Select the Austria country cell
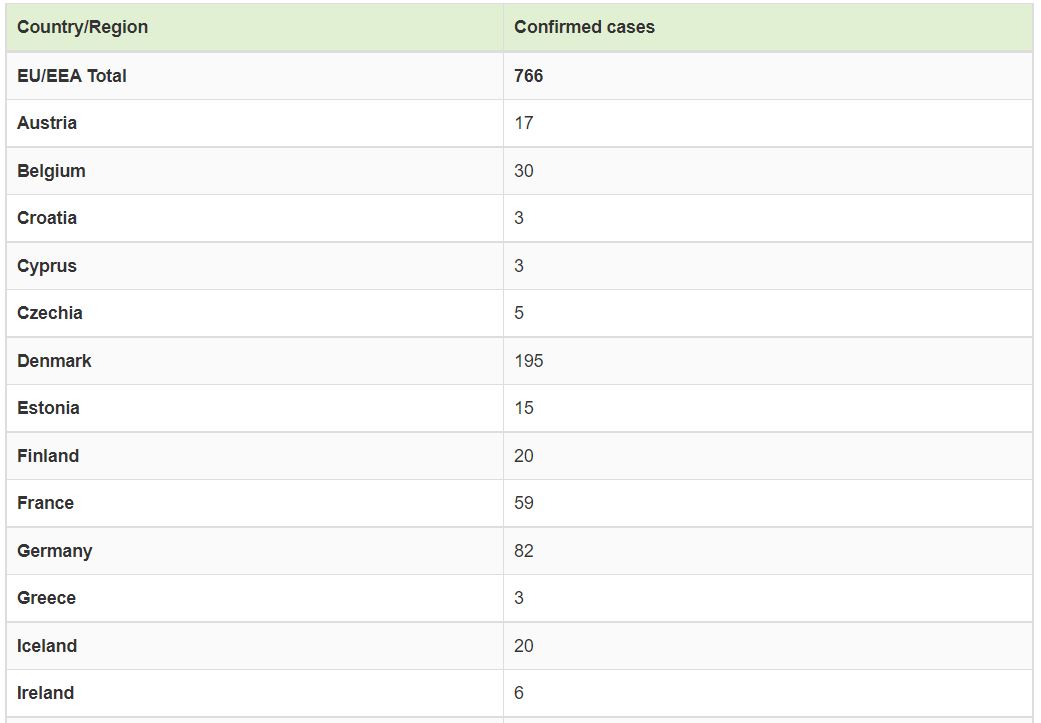This screenshot has width=1041, height=723. point(47,123)
